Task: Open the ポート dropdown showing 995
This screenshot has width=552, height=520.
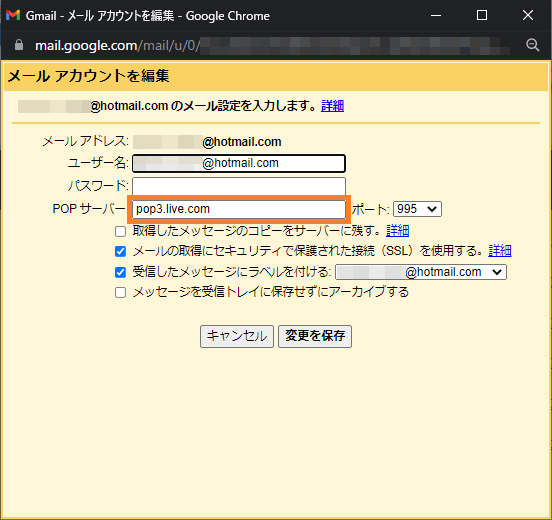Action: pyautogui.click(x=417, y=209)
